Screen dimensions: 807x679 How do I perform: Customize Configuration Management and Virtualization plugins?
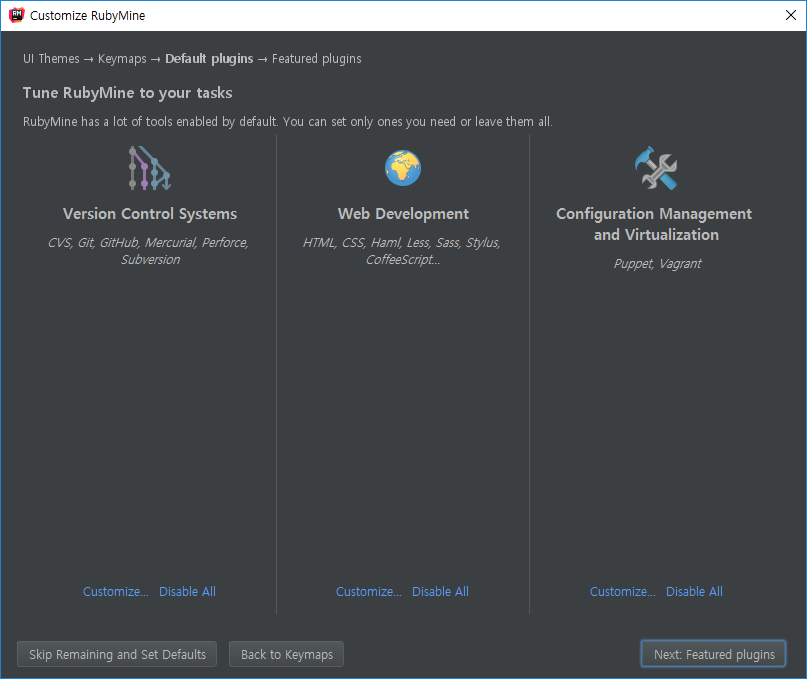click(623, 591)
